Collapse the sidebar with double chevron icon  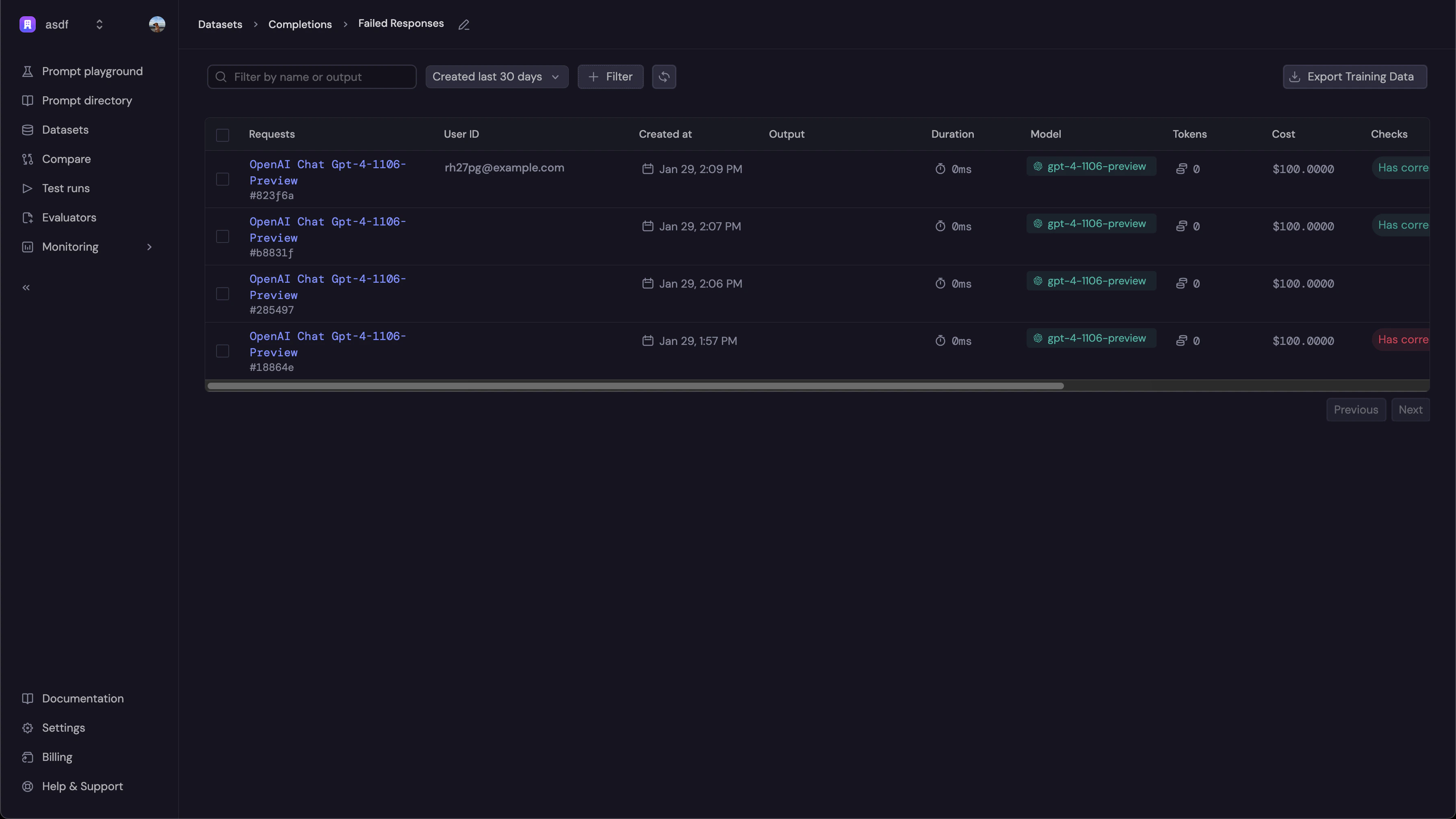pos(26,288)
